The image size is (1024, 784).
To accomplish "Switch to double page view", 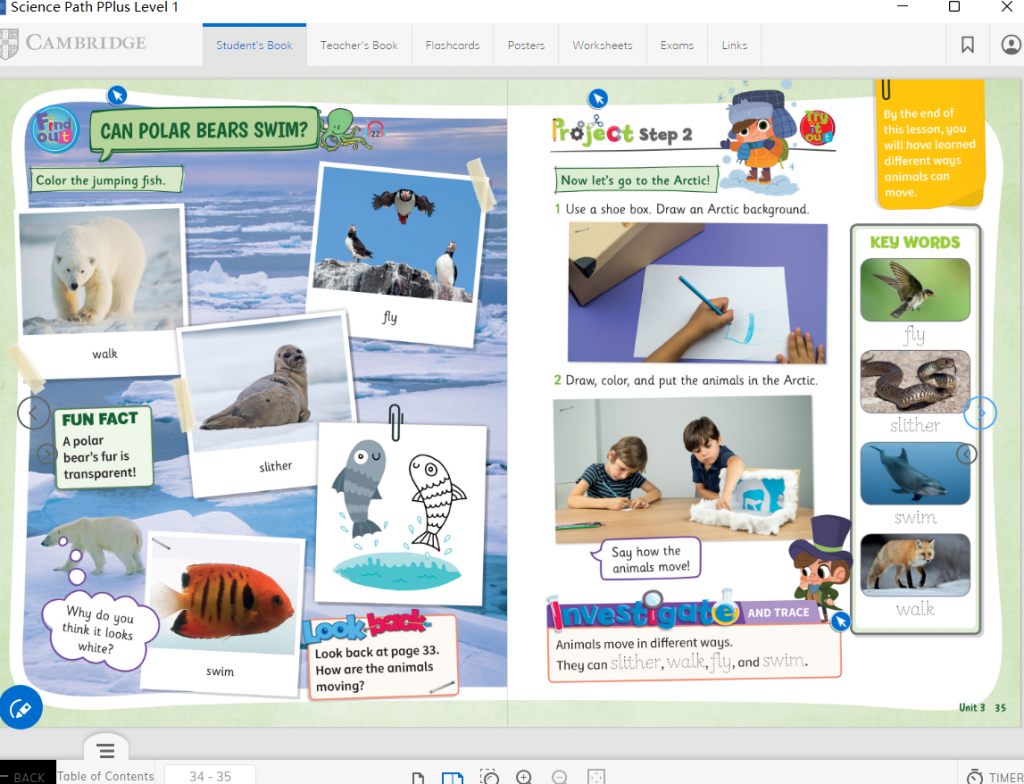I will tap(452, 777).
